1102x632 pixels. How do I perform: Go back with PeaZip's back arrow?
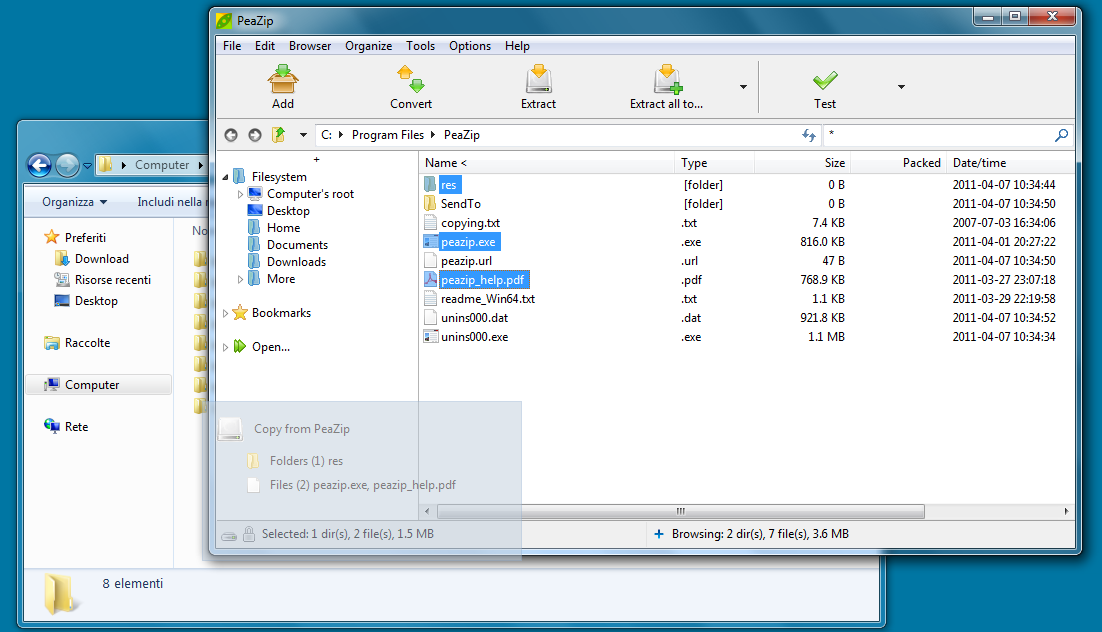click(231, 135)
